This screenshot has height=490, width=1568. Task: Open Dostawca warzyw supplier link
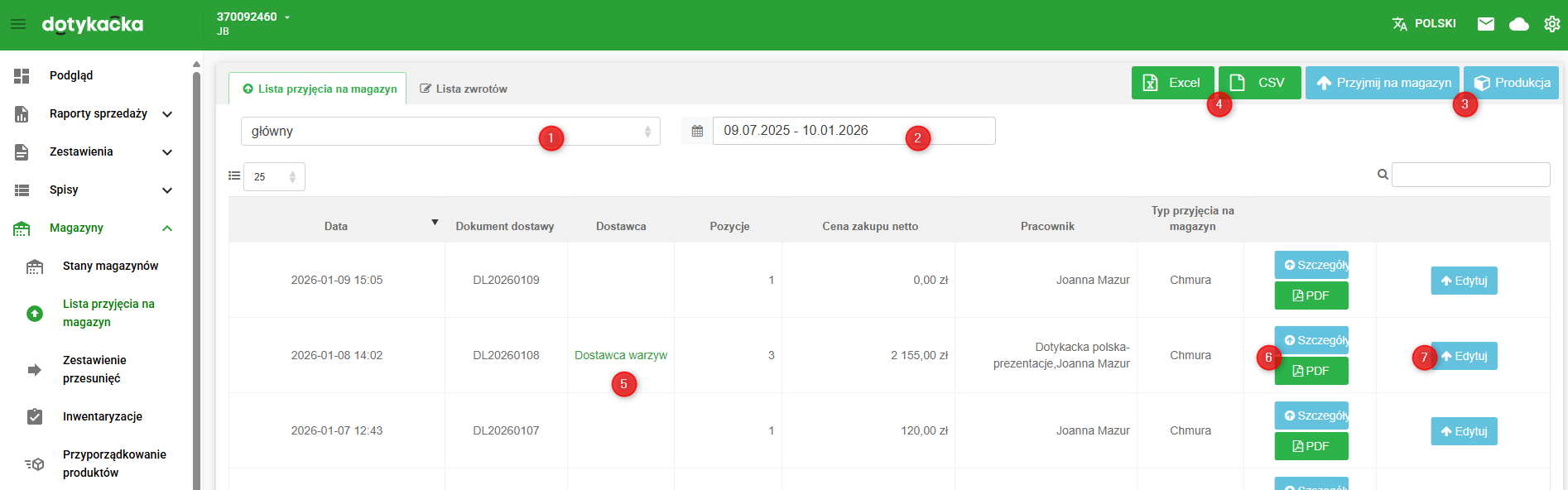click(x=620, y=355)
